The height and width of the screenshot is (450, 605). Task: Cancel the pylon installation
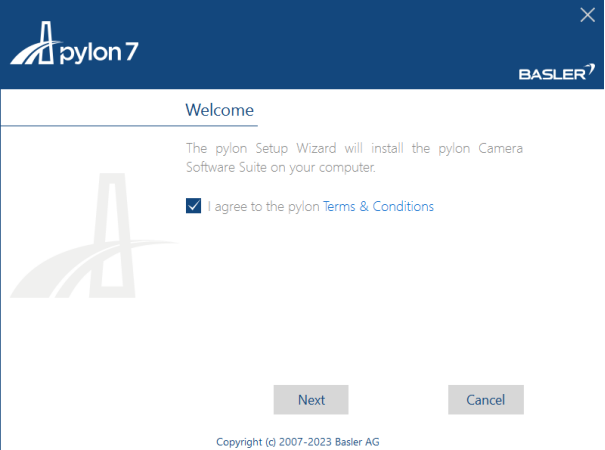(486, 399)
